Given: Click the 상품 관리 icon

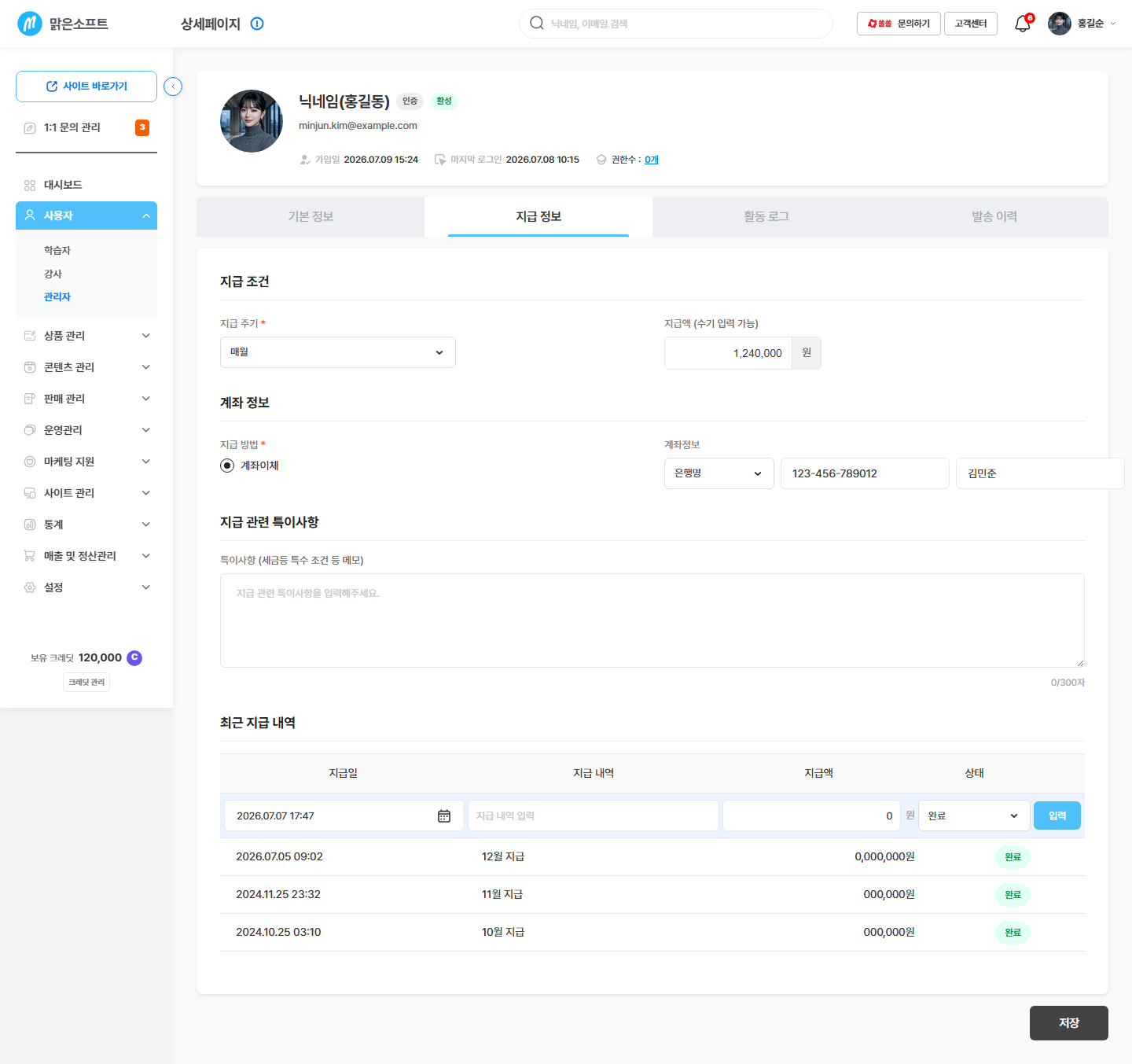Looking at the screenshot, I should (30, 336).
